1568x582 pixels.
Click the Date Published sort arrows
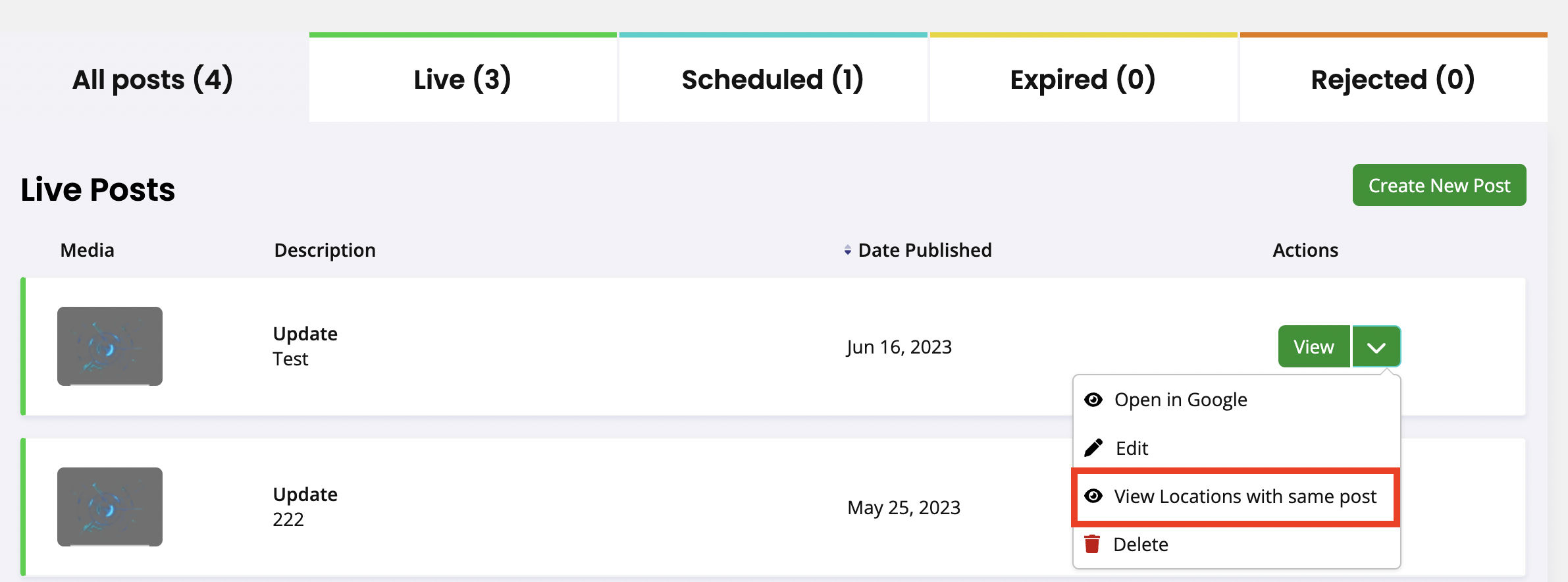[847, 250]
